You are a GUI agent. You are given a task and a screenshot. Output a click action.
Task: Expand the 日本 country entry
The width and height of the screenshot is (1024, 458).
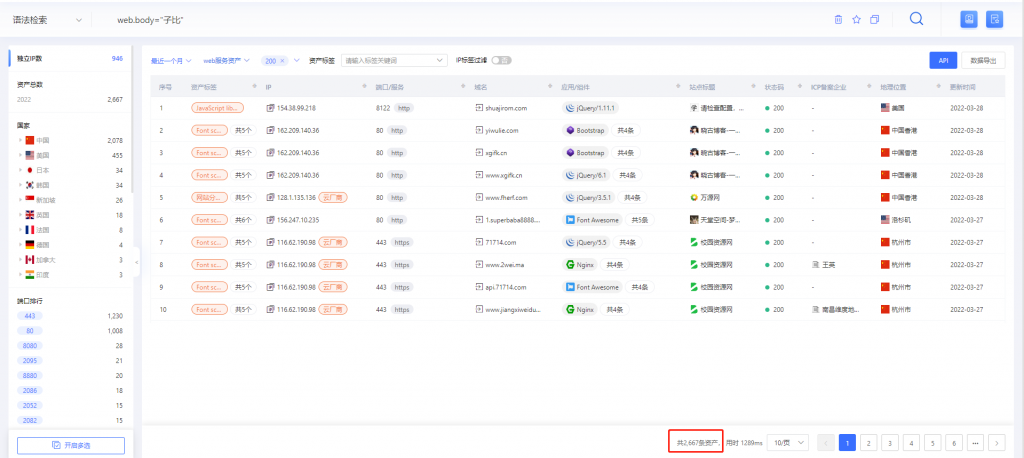coord(20,170)
